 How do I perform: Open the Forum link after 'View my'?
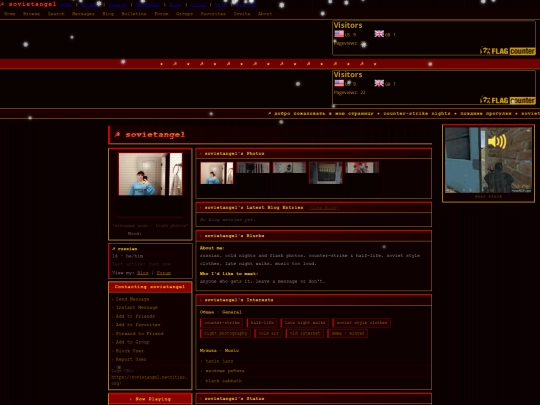(x=164, y=273)
